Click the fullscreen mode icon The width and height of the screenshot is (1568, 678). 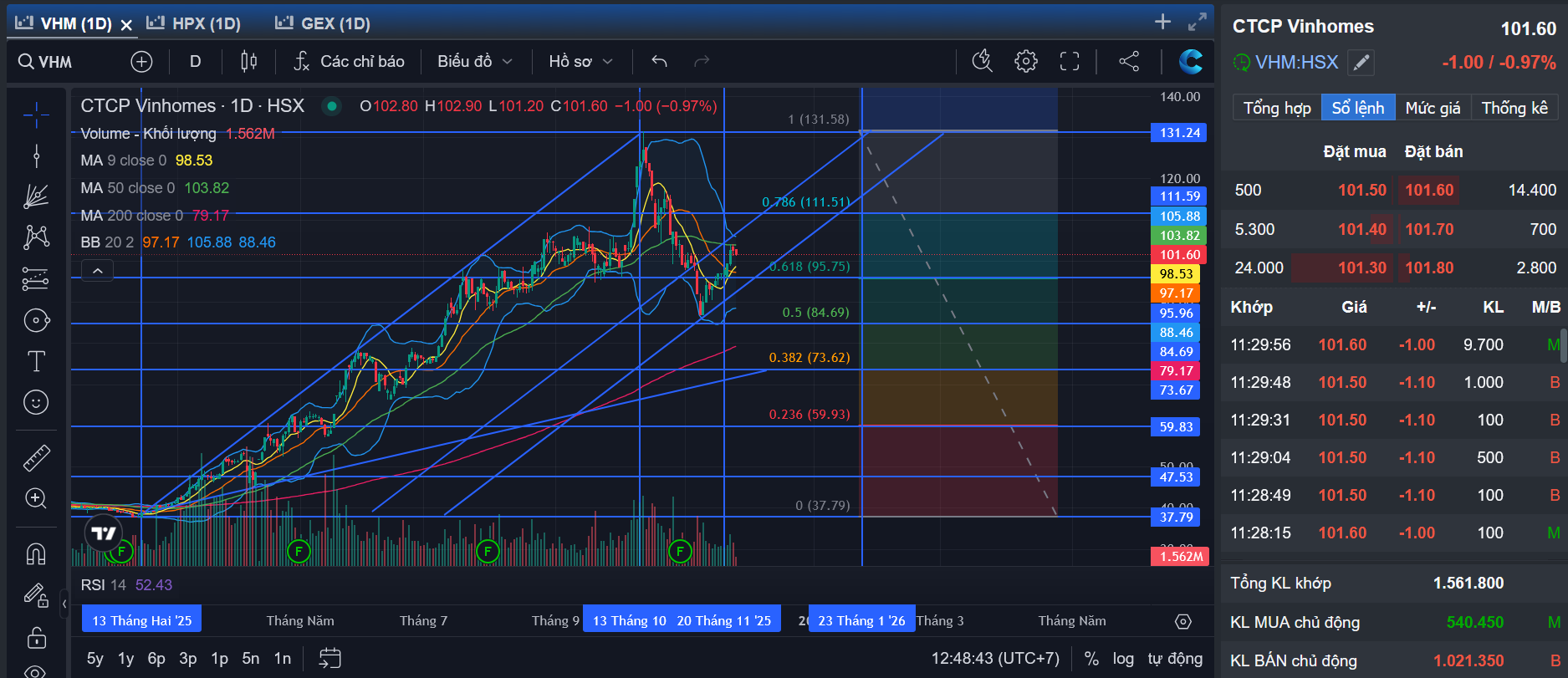point(1070,61)
